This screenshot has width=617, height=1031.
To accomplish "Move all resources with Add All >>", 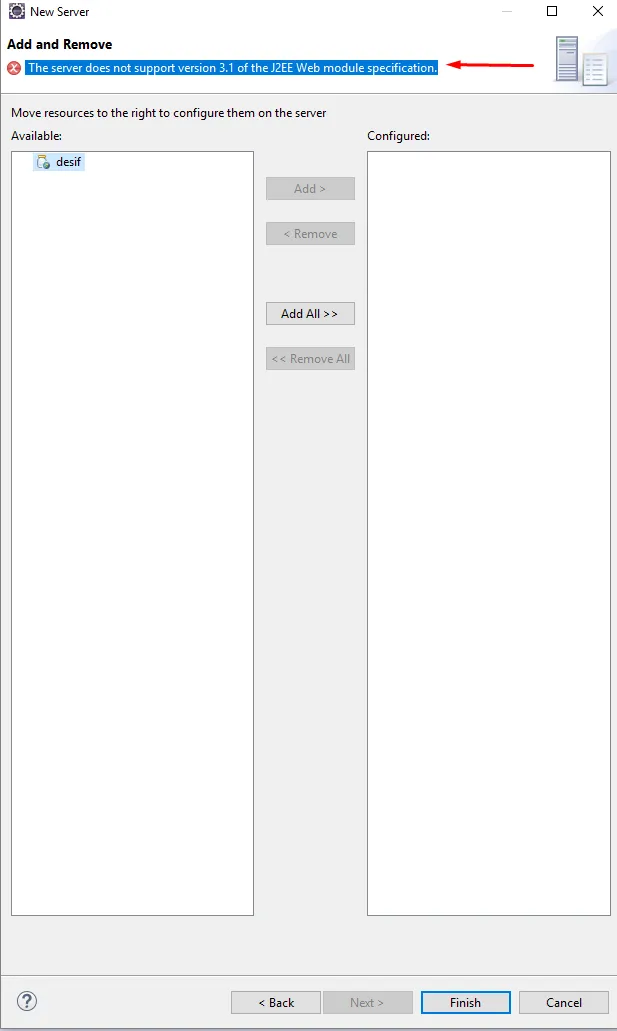I will pyautogui.click(x=310, y=314).
